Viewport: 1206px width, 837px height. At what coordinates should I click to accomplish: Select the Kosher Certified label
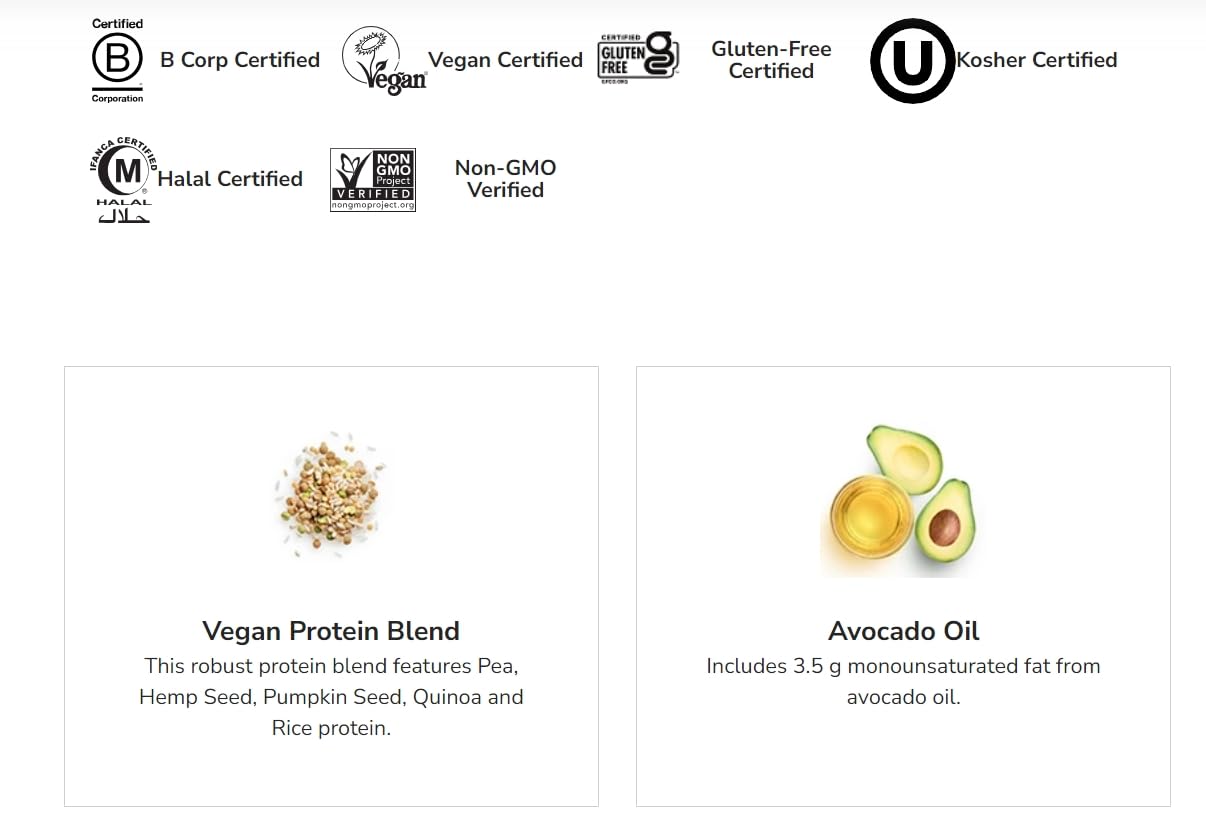click(x=1037, y=60)
